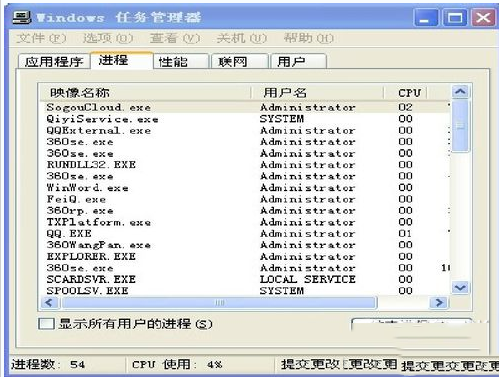This screenshot has width=499, height=377.
Task: Open the 帮助(H) menu
Action: point(308,38)
